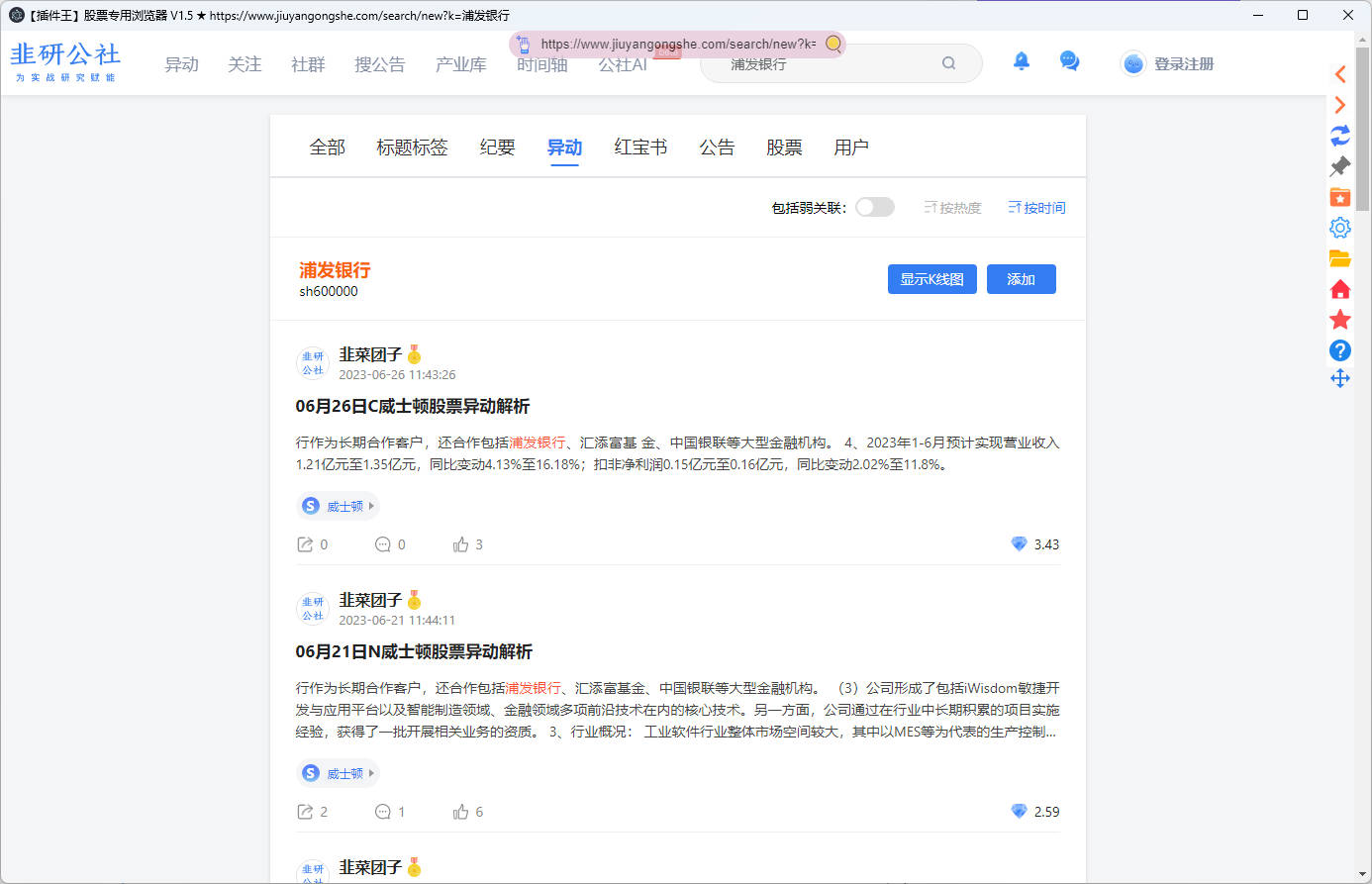Sort results 按时间
This screenshot has width=1372, height=884.
click(1036, 208)
